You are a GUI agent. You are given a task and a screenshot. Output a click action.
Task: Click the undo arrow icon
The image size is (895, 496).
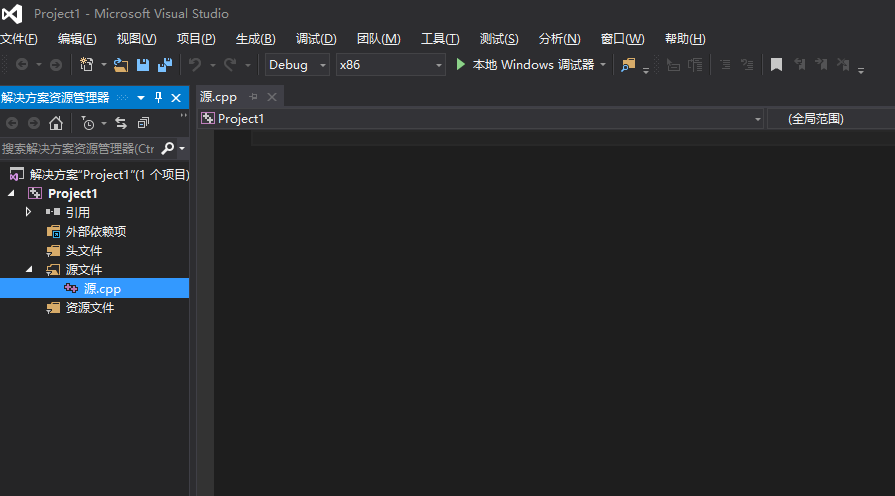coord(195,64)
